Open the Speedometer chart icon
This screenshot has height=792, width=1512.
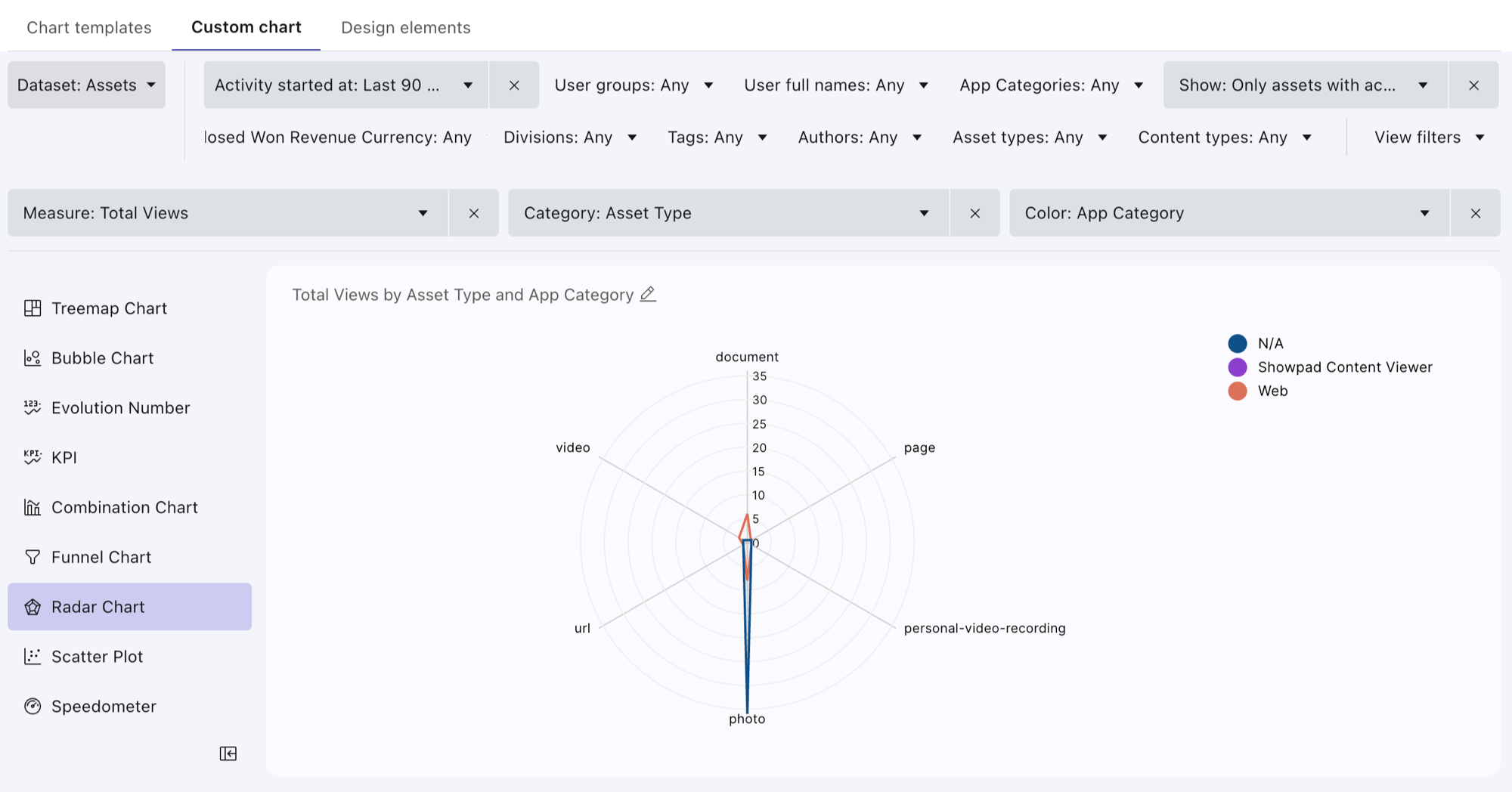tap(33, 707)
